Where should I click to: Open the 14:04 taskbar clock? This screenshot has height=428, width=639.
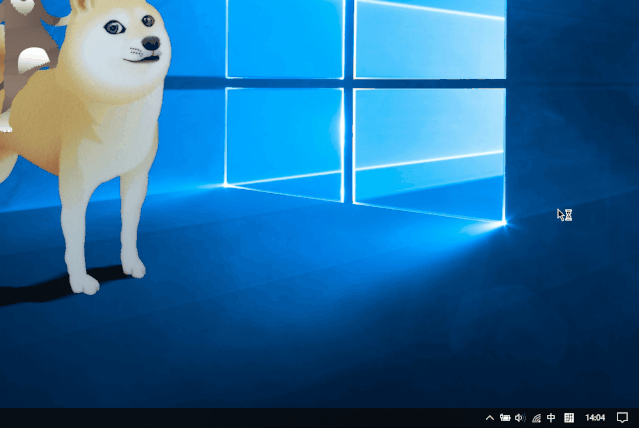[595, 418]
